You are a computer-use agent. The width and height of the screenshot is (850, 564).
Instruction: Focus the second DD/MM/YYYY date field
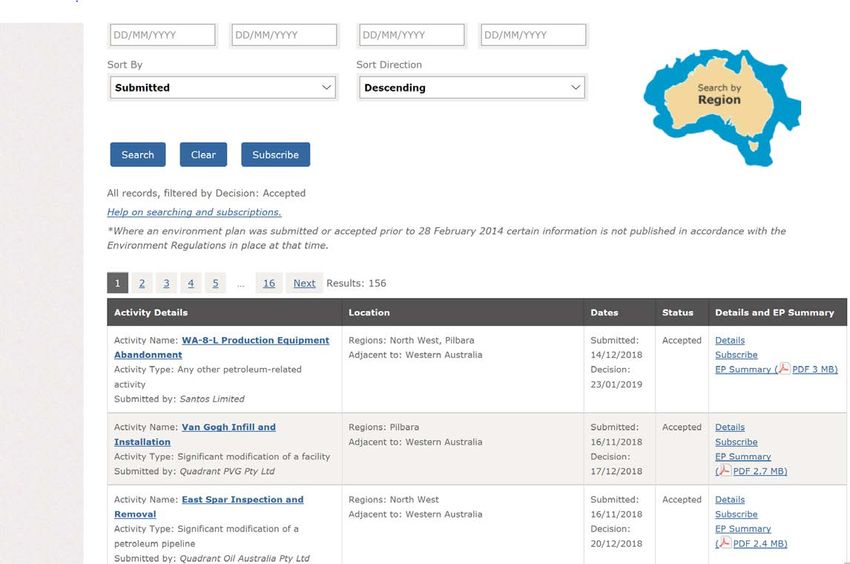click(x=284, y=35)
